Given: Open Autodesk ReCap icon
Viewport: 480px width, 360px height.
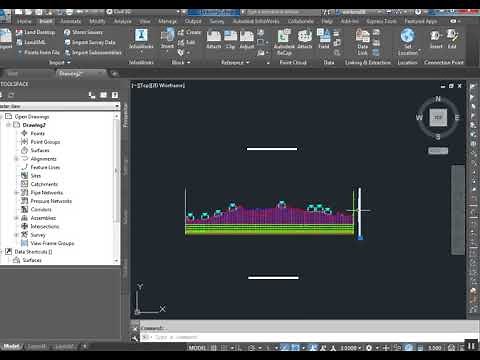Looking at the screenshot, I should click(x=284, y=36).
